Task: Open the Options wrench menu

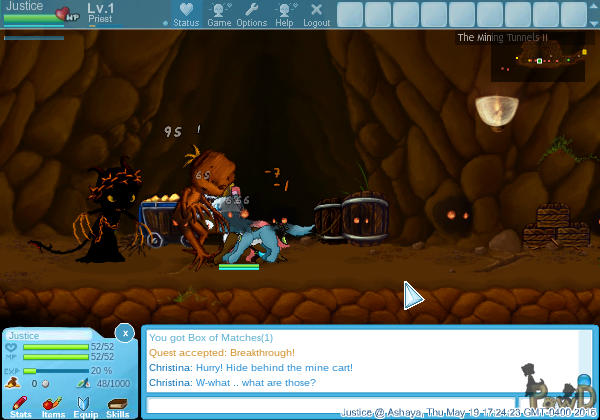Action: pos(251,14)
